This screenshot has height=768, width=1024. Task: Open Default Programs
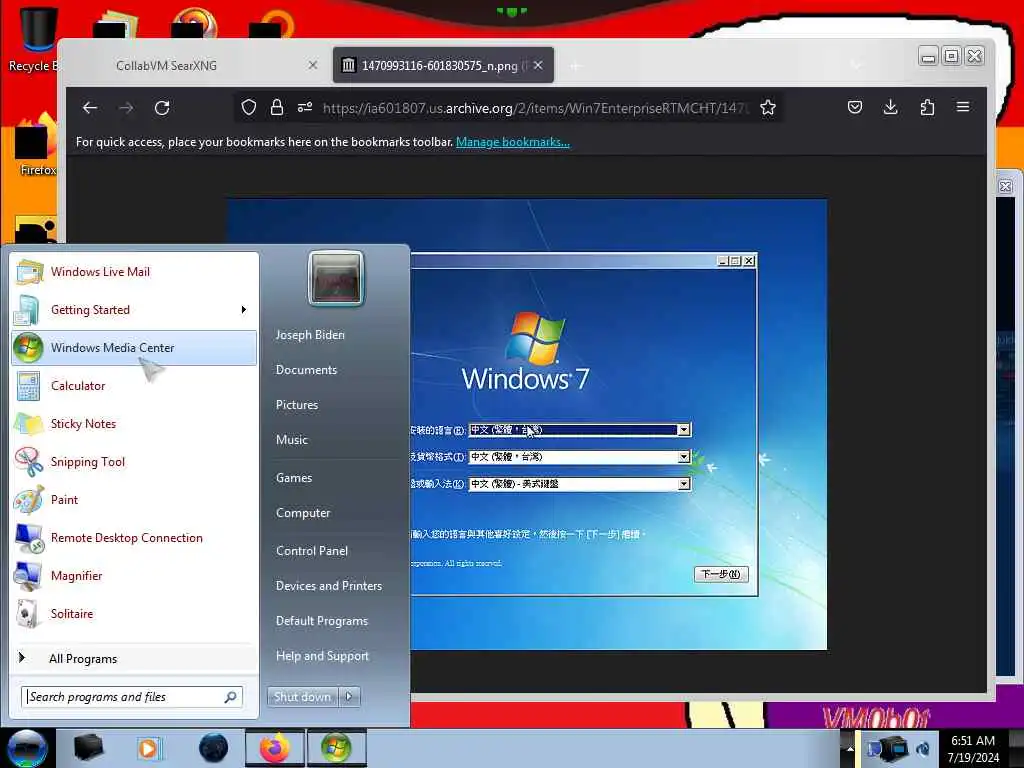[321, 621]
